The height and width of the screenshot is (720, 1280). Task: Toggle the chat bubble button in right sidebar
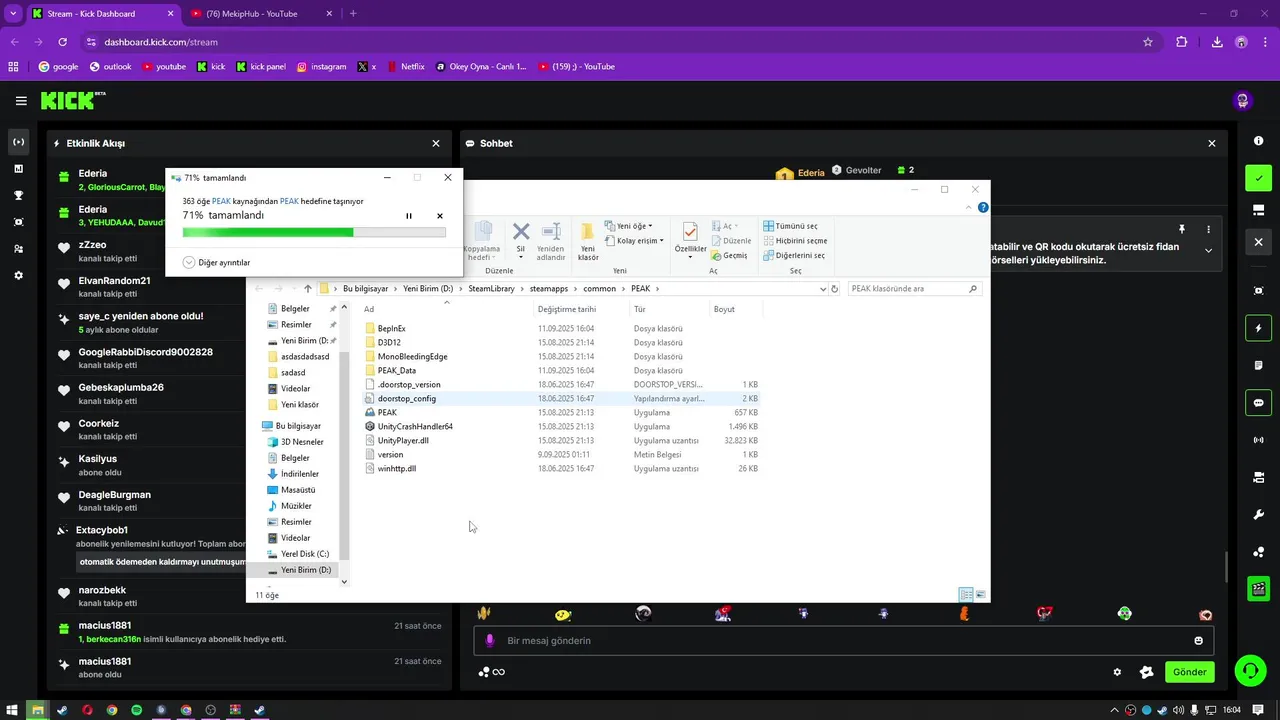click(1259, 403)
